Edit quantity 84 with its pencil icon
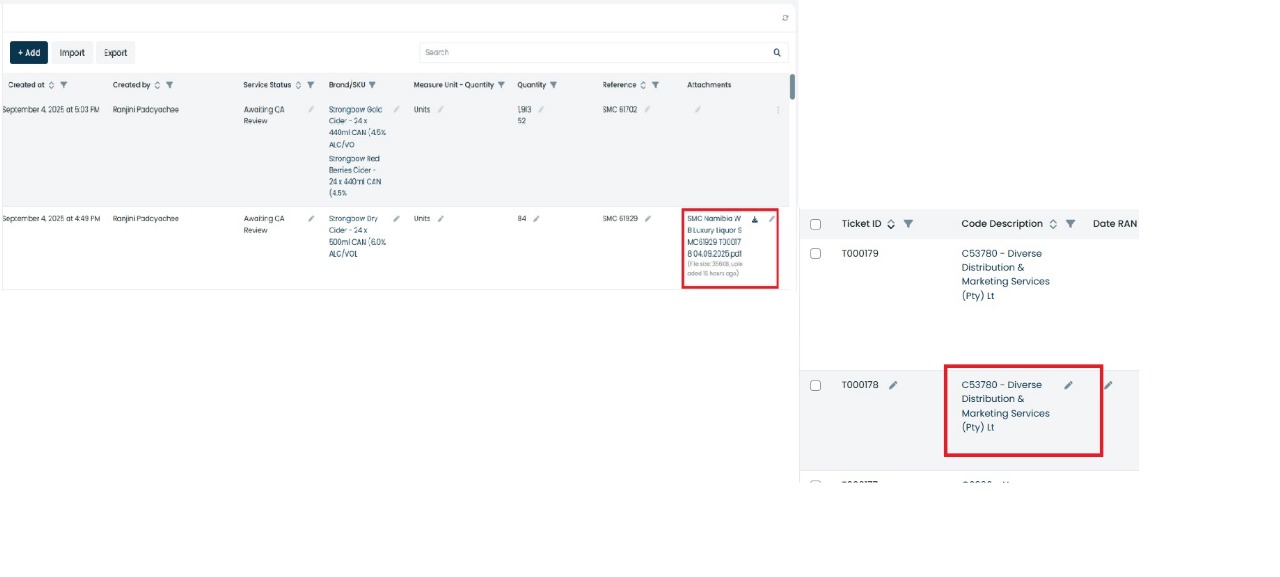This screenshot has height=577, width=1280. 536,218
